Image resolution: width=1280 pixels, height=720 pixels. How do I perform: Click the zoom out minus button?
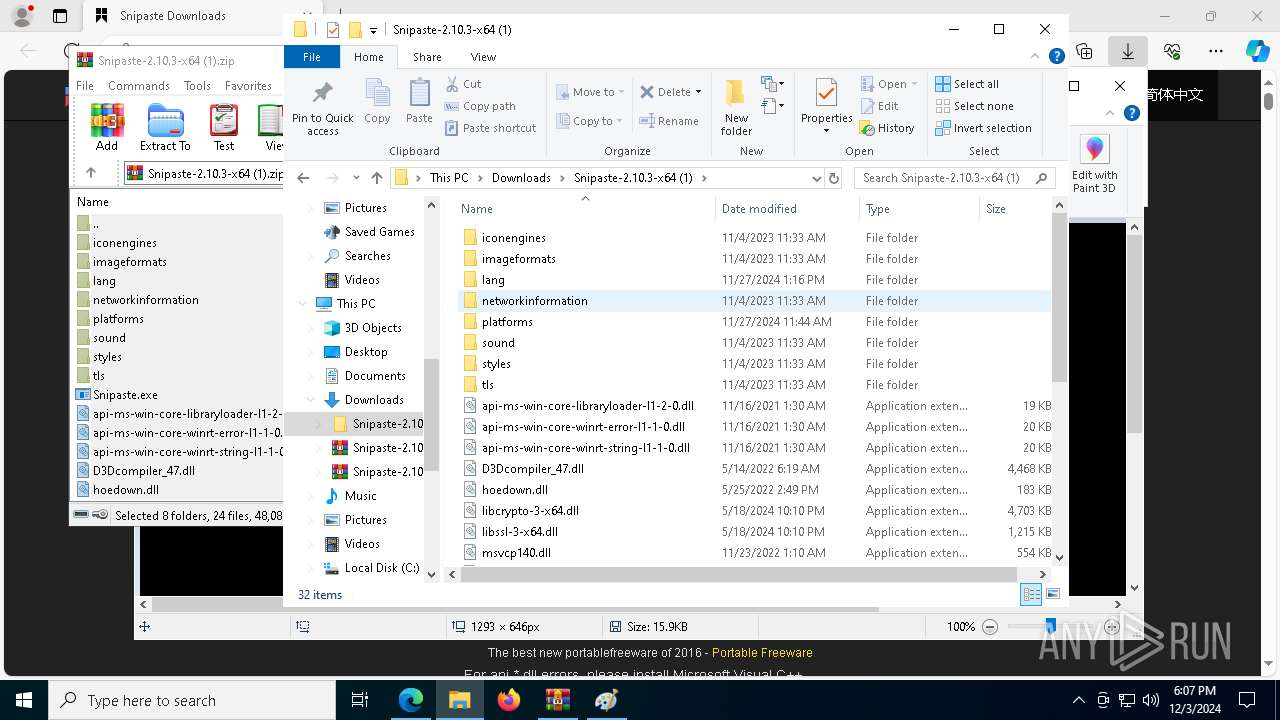[990, 627]
